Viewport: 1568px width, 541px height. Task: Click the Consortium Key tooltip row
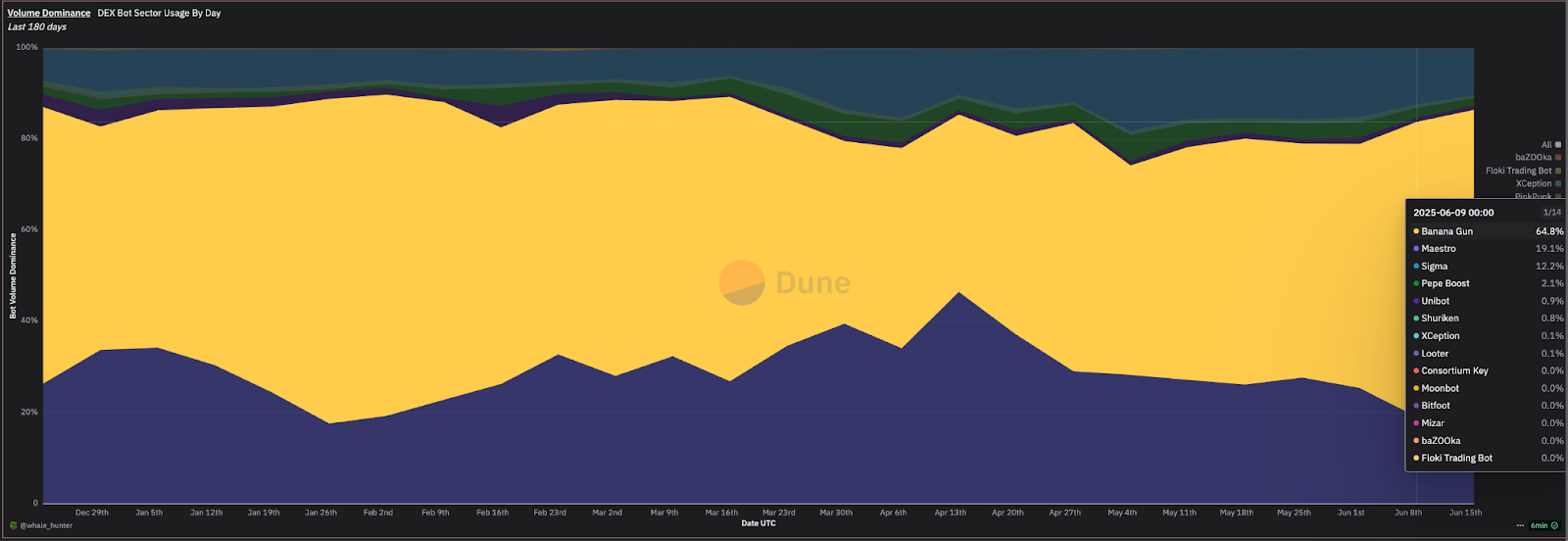click(x=1488, y=370)
